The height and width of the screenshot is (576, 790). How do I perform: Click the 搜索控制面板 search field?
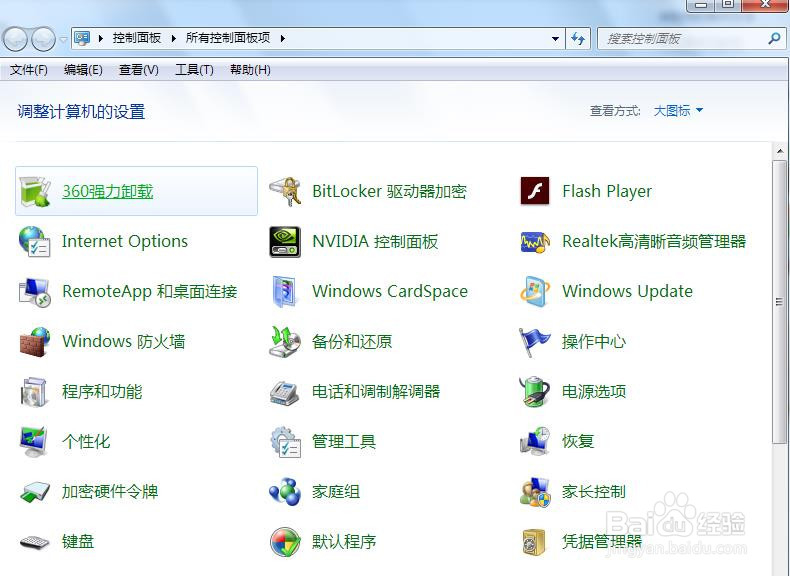point(691,38)
